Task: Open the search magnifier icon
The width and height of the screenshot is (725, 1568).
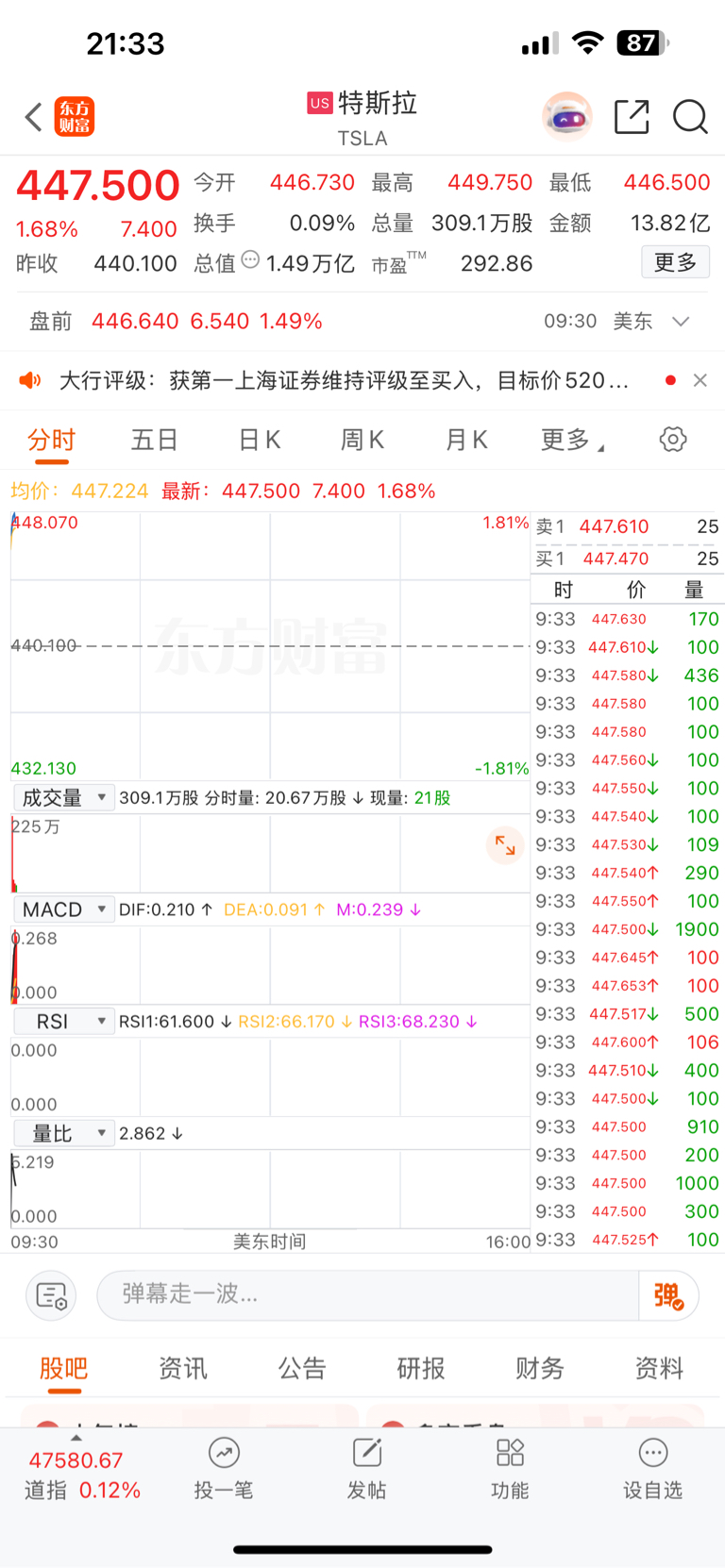Action: tap(690, 117)
